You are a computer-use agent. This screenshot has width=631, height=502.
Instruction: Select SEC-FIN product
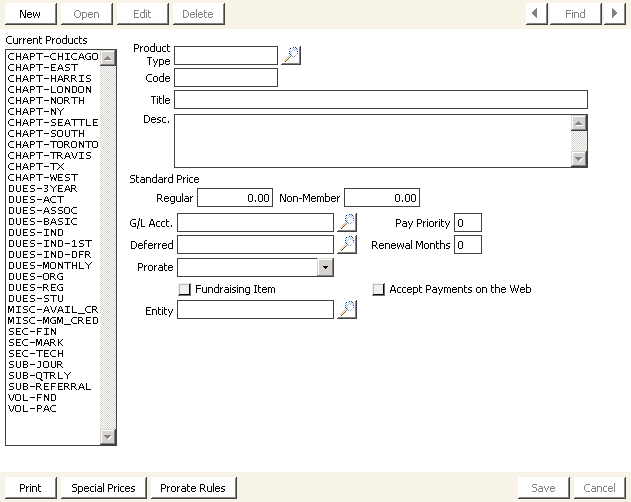pos(53,332)
